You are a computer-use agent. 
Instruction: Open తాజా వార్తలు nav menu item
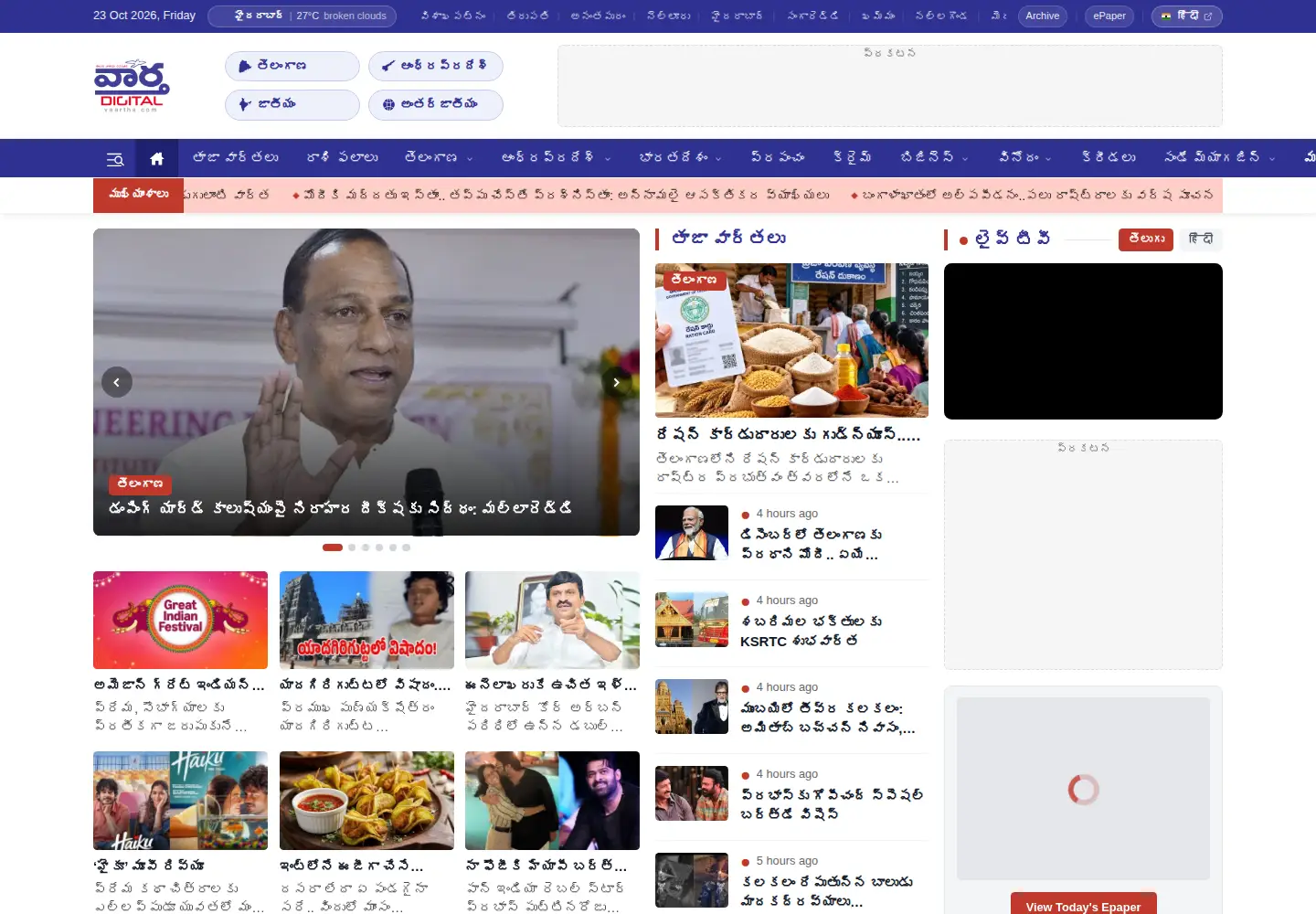[x=236, y=158]
